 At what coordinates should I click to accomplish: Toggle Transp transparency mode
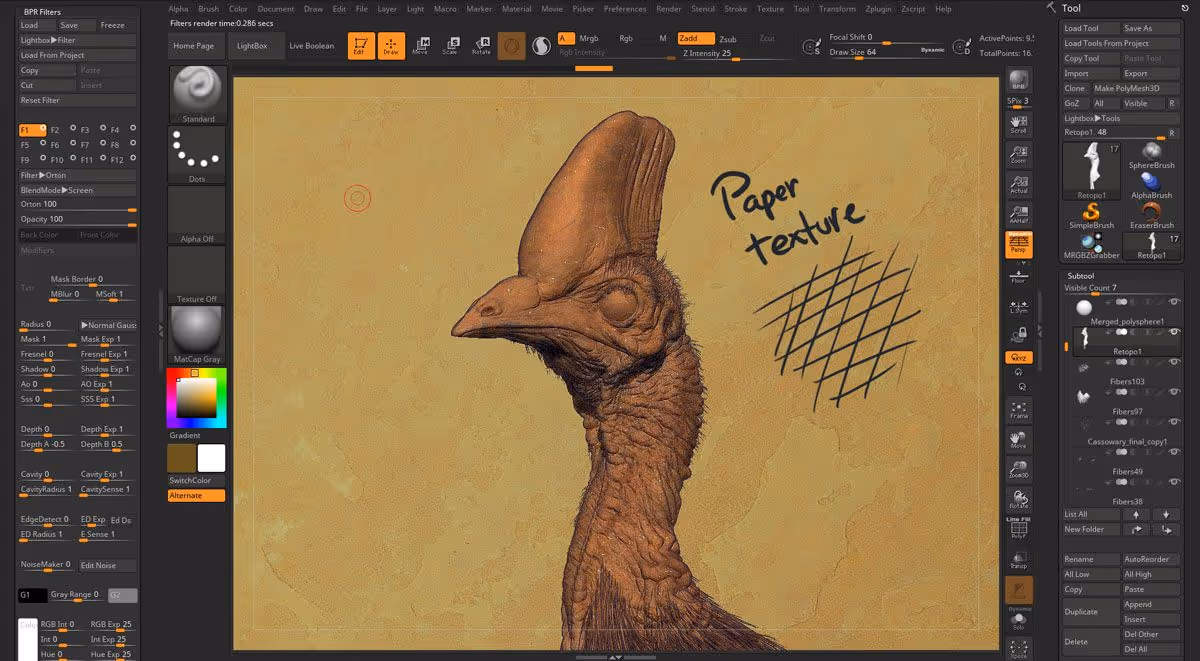click(1018, 560)
